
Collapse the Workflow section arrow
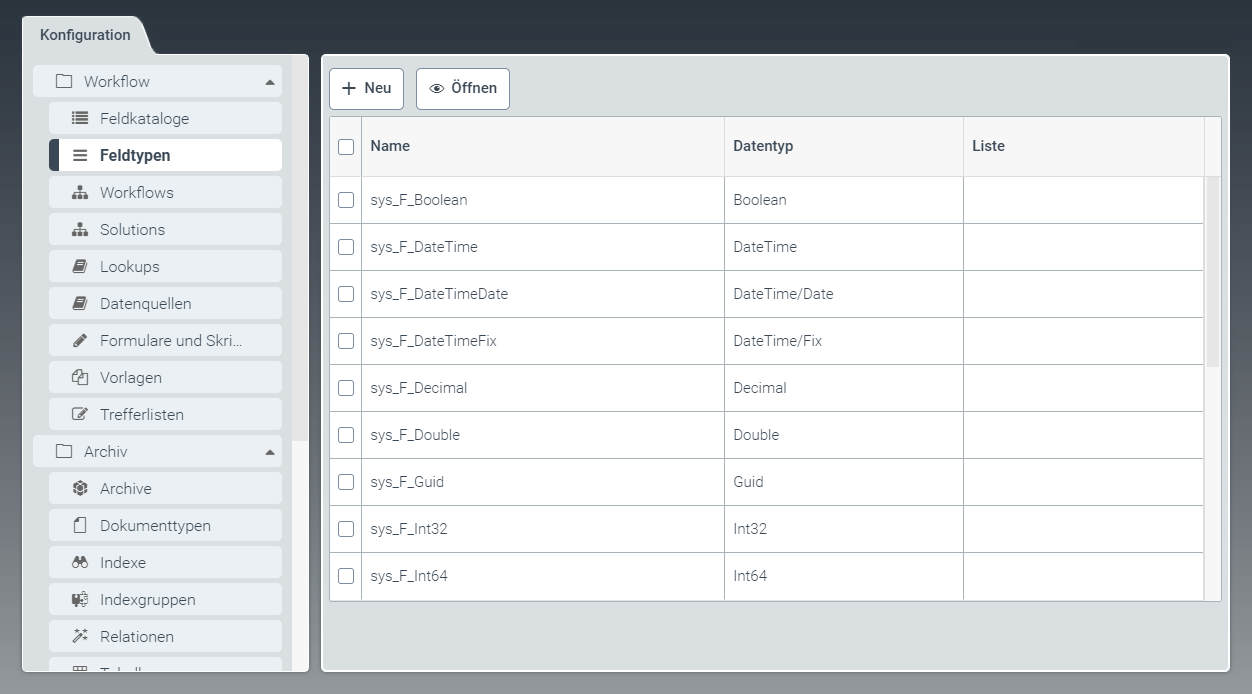(269, 82)
